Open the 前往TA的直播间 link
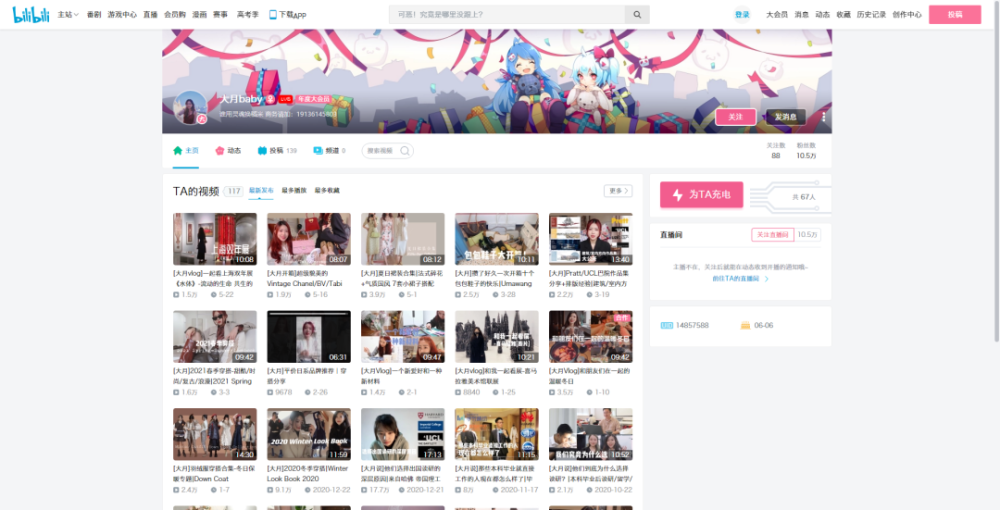 (740, 279)
